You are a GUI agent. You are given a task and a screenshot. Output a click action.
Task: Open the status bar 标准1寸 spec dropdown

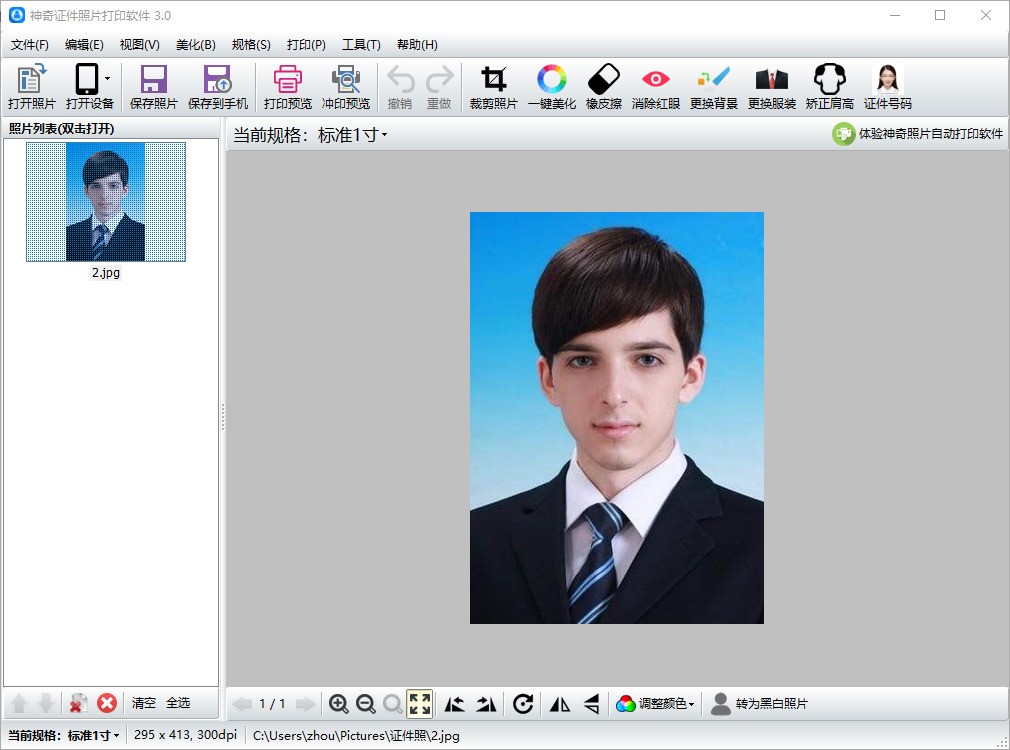coord(93,736)
